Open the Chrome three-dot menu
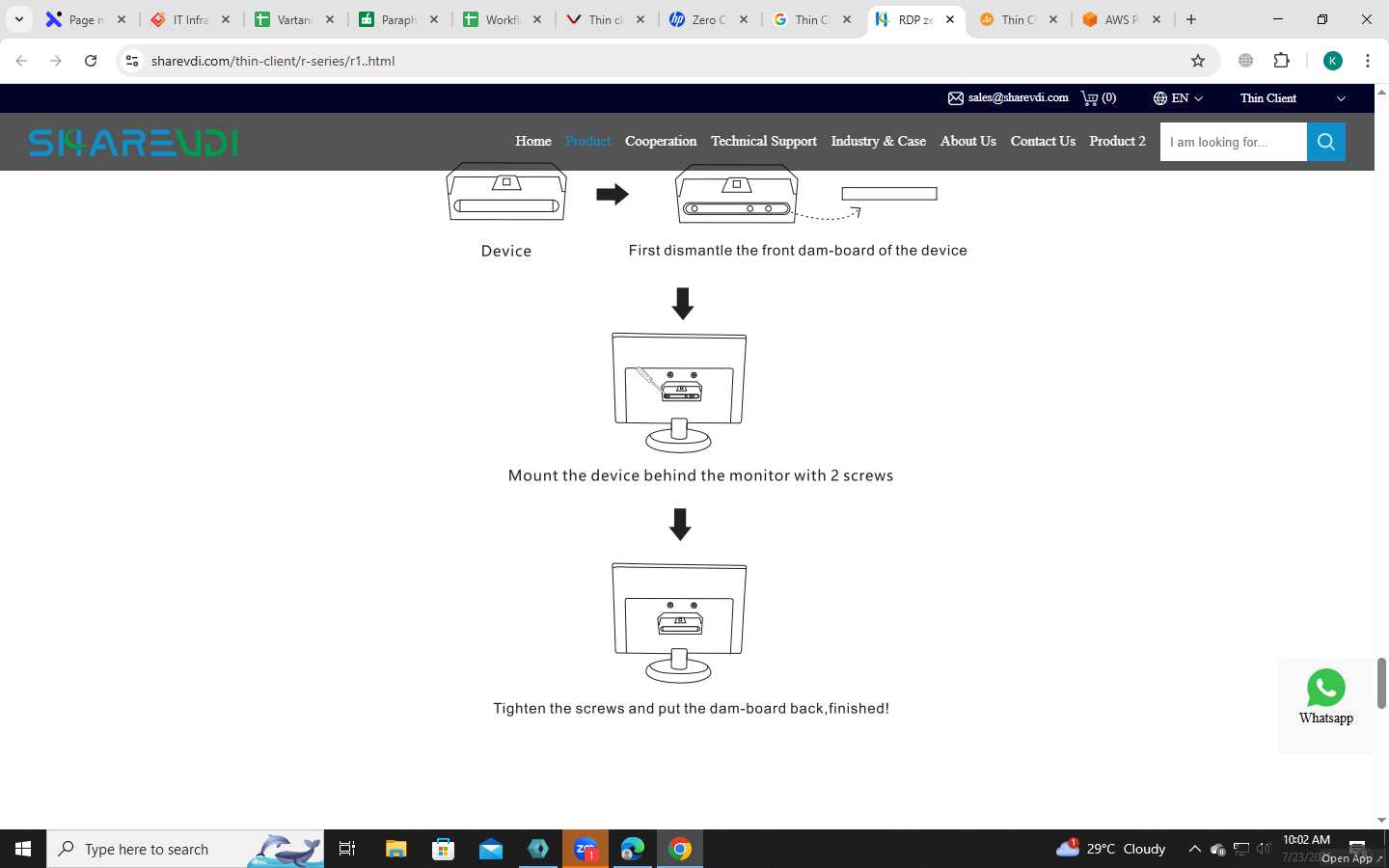Viewport: 1389px width, 868px height. click(1368, 61)
